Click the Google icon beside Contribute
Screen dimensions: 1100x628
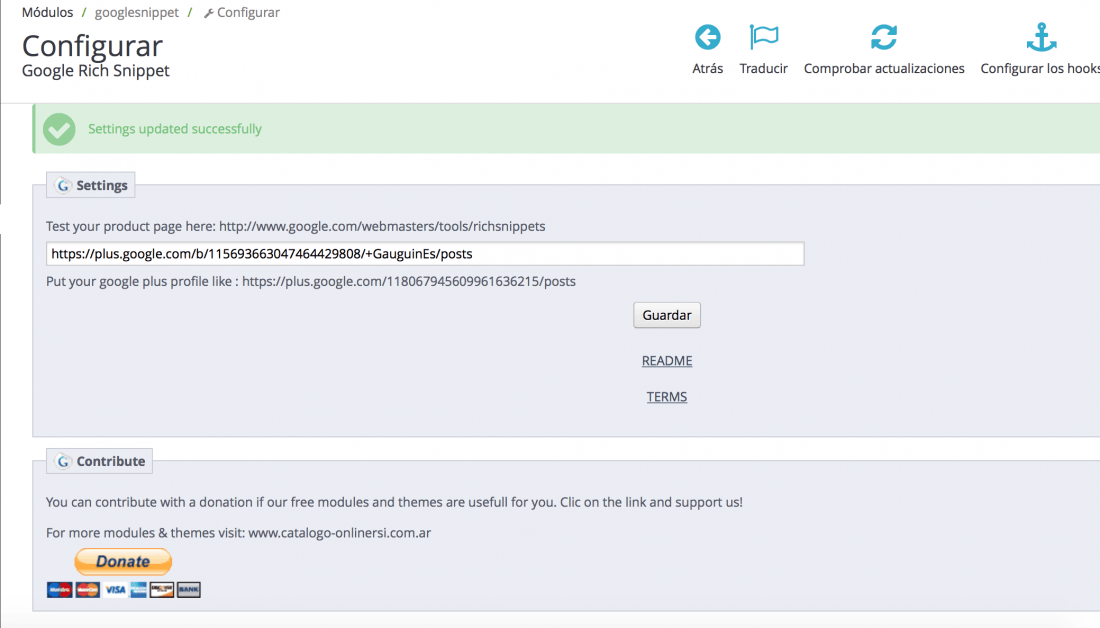pos(63,461)
